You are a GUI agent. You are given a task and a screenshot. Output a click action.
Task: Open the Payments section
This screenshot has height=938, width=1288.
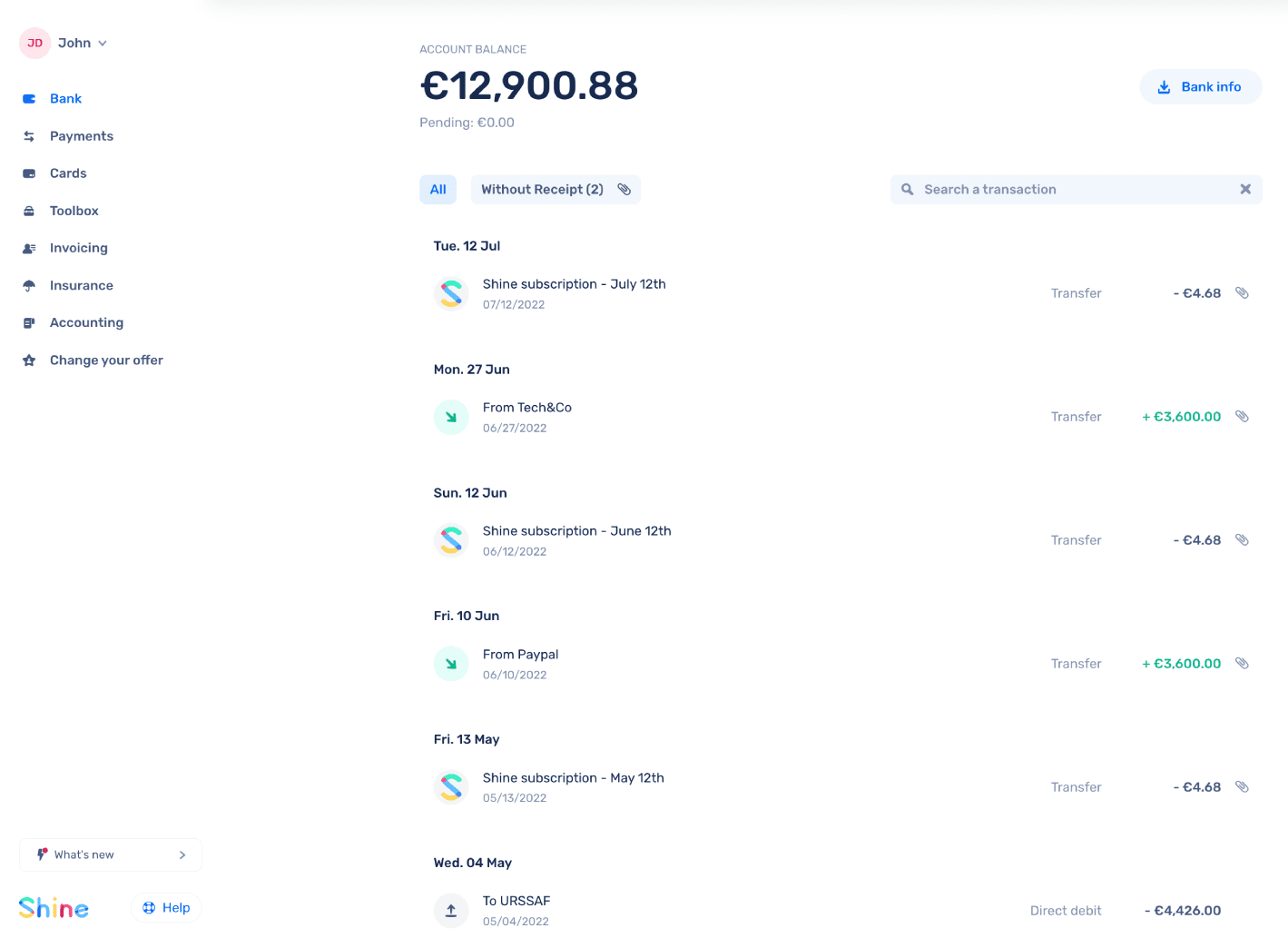tap(81, 136)
